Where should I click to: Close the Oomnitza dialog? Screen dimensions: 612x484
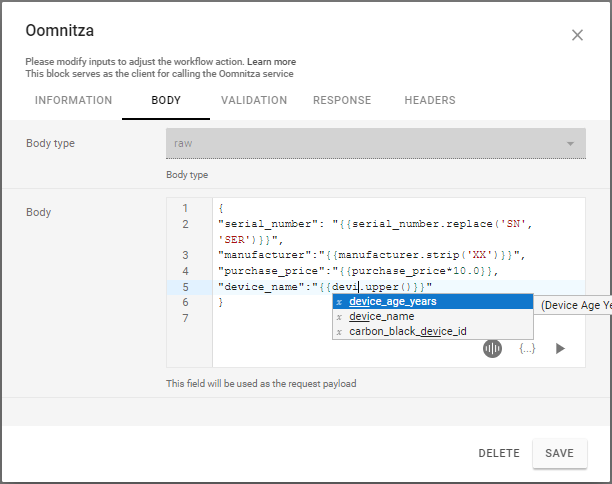point(577,35)
